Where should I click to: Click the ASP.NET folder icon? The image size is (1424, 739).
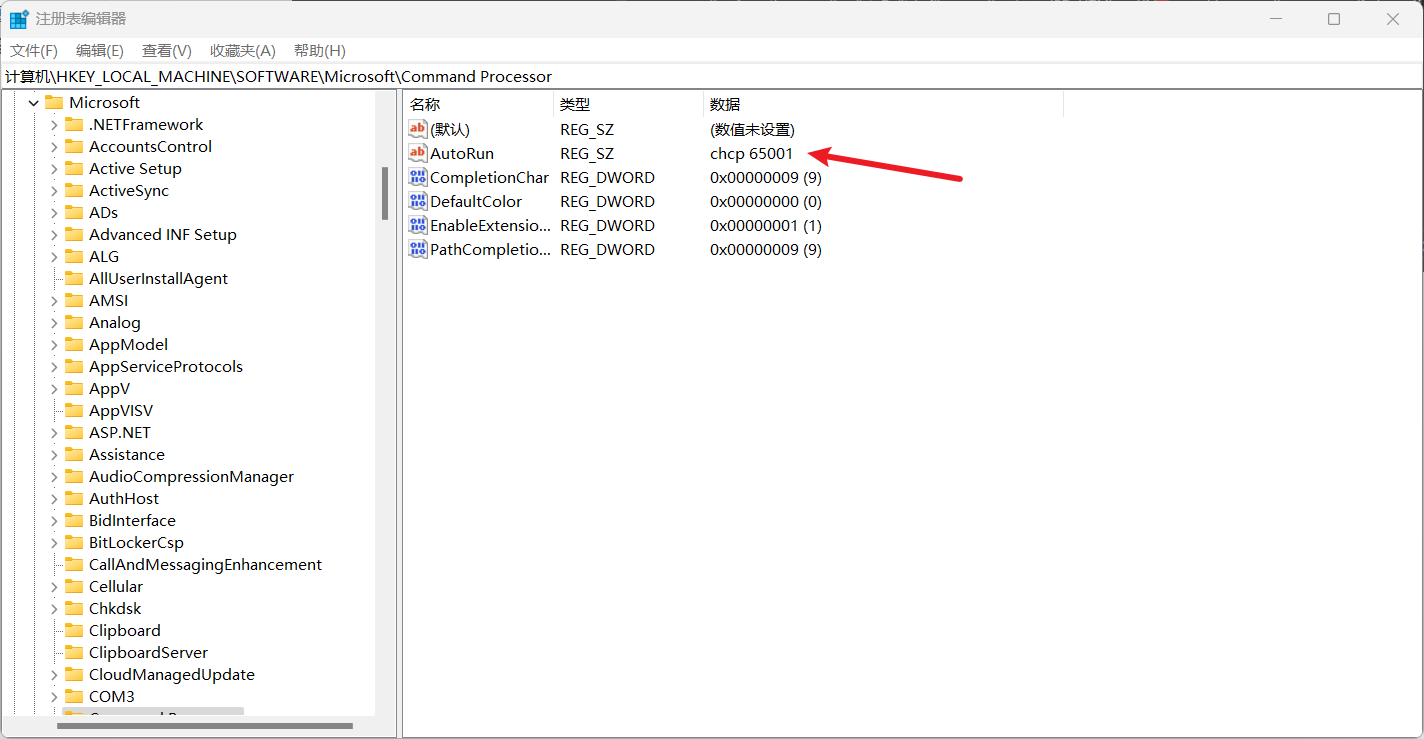click(x=74, y=433)
